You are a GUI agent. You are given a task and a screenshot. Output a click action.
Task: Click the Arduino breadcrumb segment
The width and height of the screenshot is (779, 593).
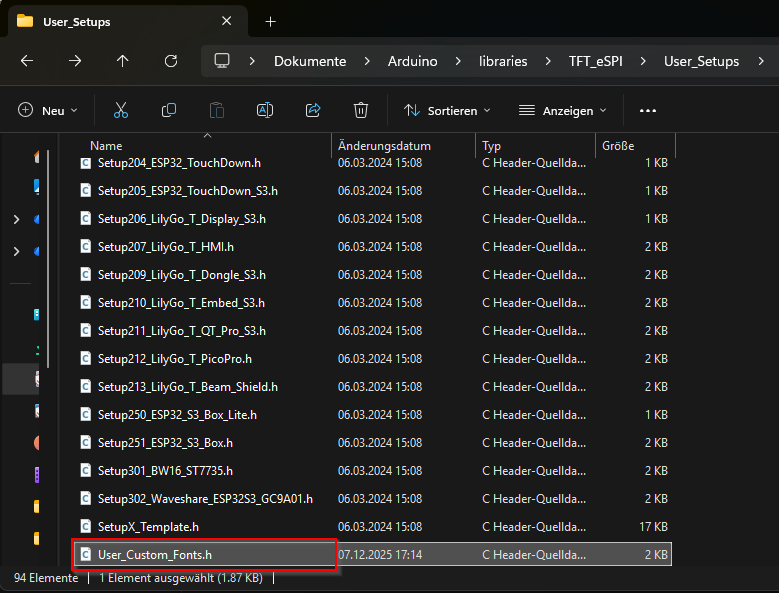click(412, 61)
